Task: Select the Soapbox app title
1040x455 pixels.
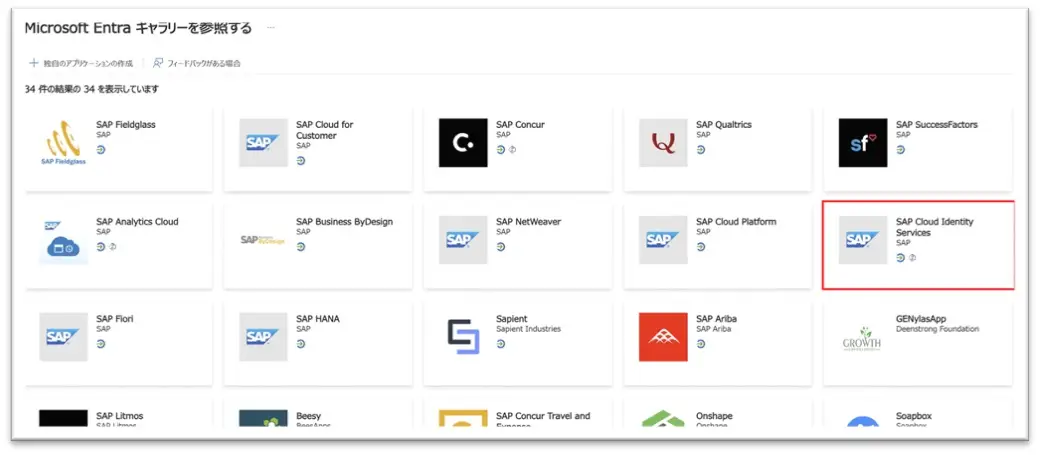Action: click(914, 416)
